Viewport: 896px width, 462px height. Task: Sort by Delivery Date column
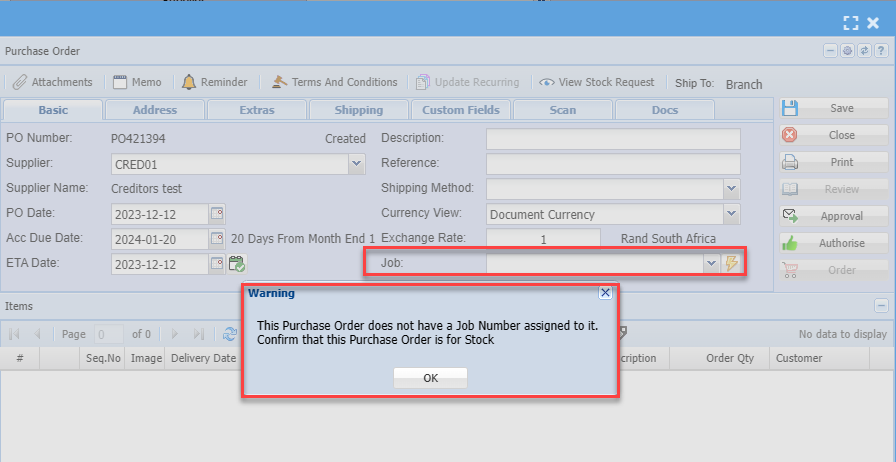[203, 359]
